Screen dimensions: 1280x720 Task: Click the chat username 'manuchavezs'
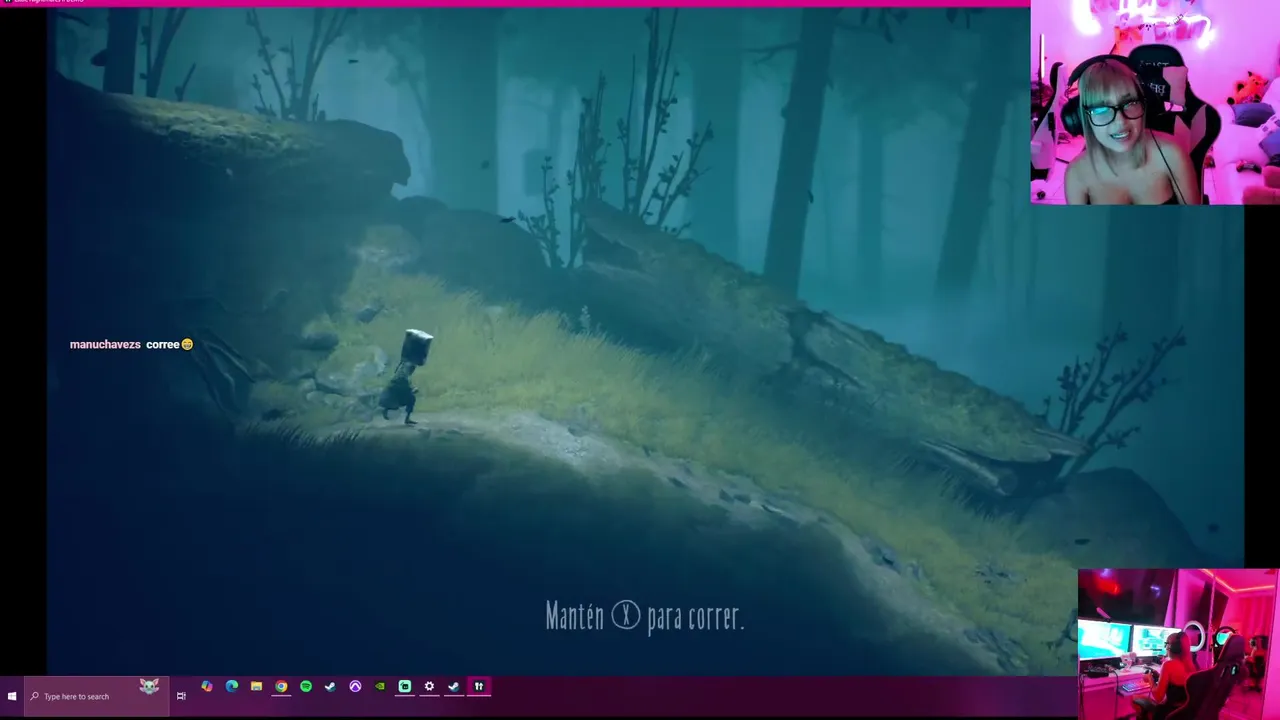tap(105, 344)
